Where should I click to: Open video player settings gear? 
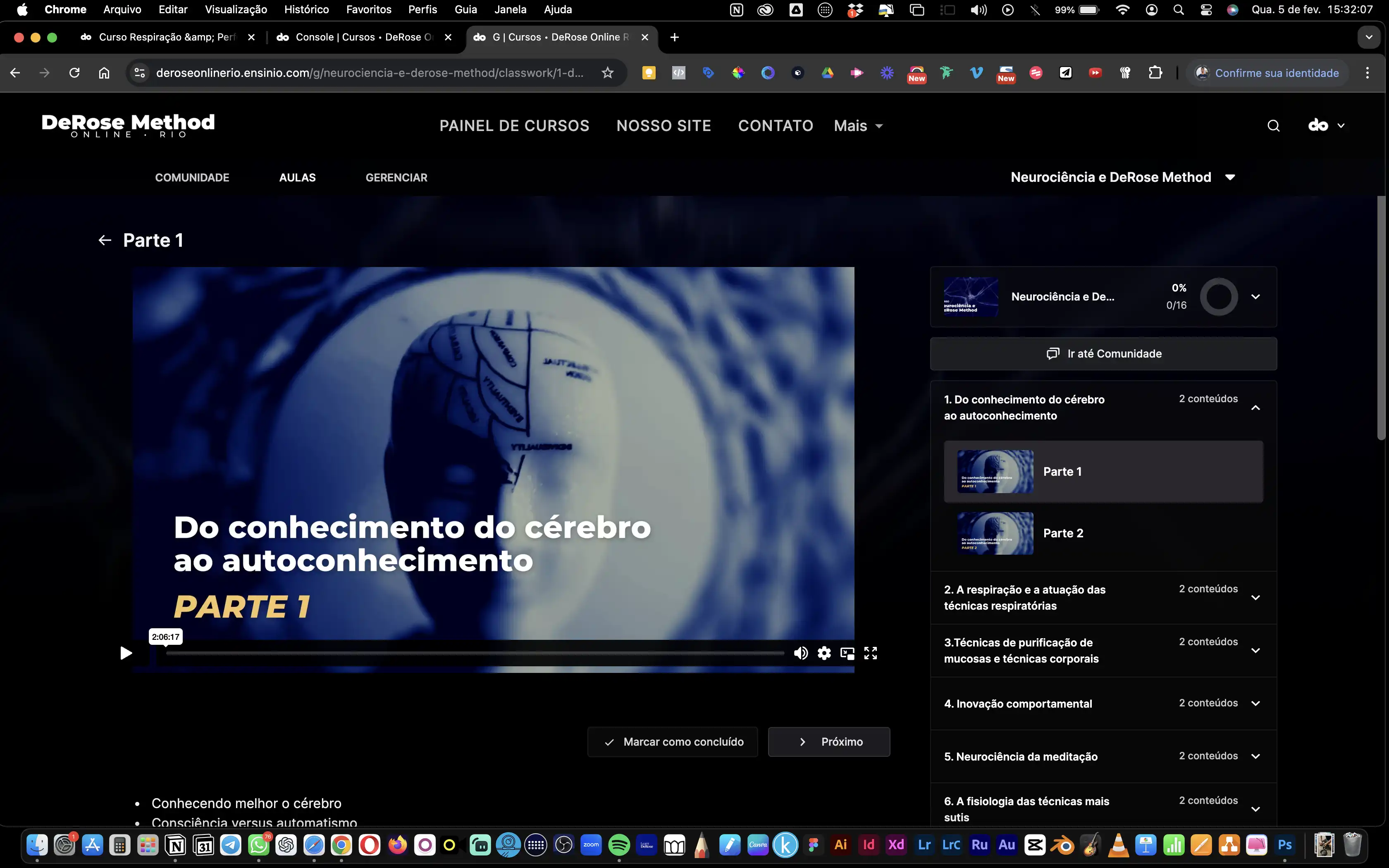click(x=824, y=653)
